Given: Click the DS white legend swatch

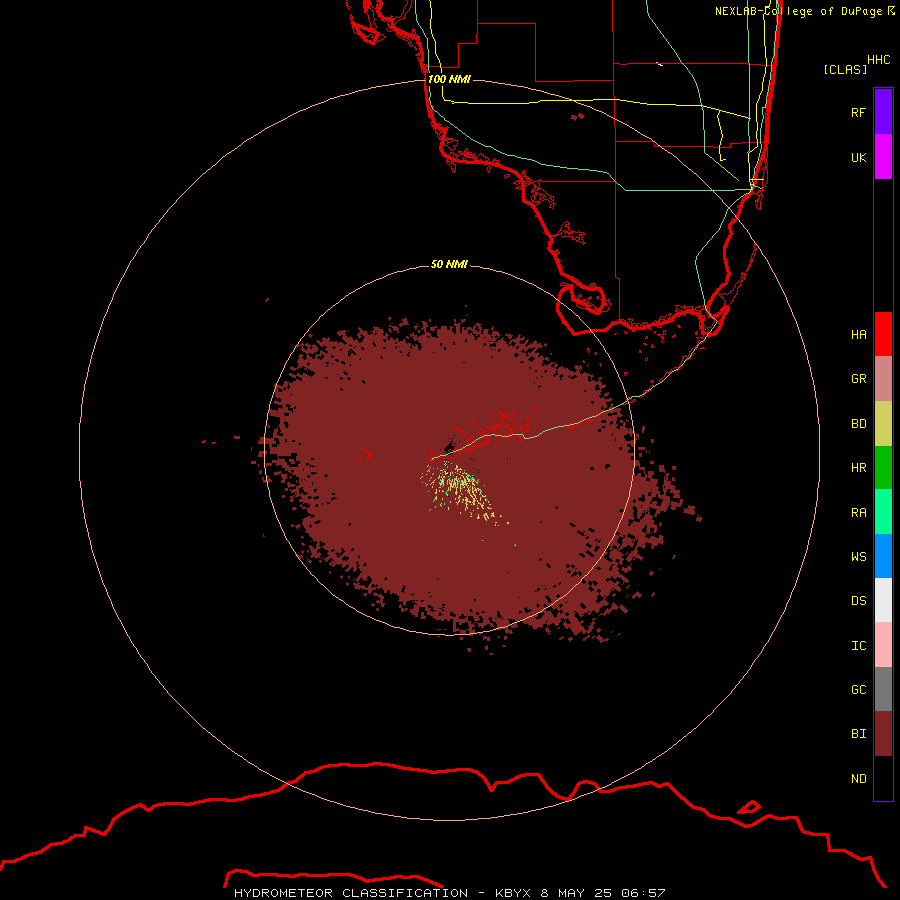Looking at the screenshot, I should (x=883, y=600).
